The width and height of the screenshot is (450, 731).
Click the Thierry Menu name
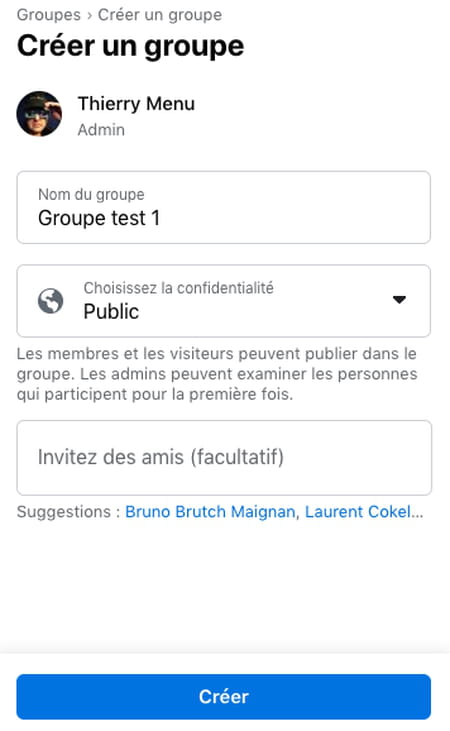136,103
